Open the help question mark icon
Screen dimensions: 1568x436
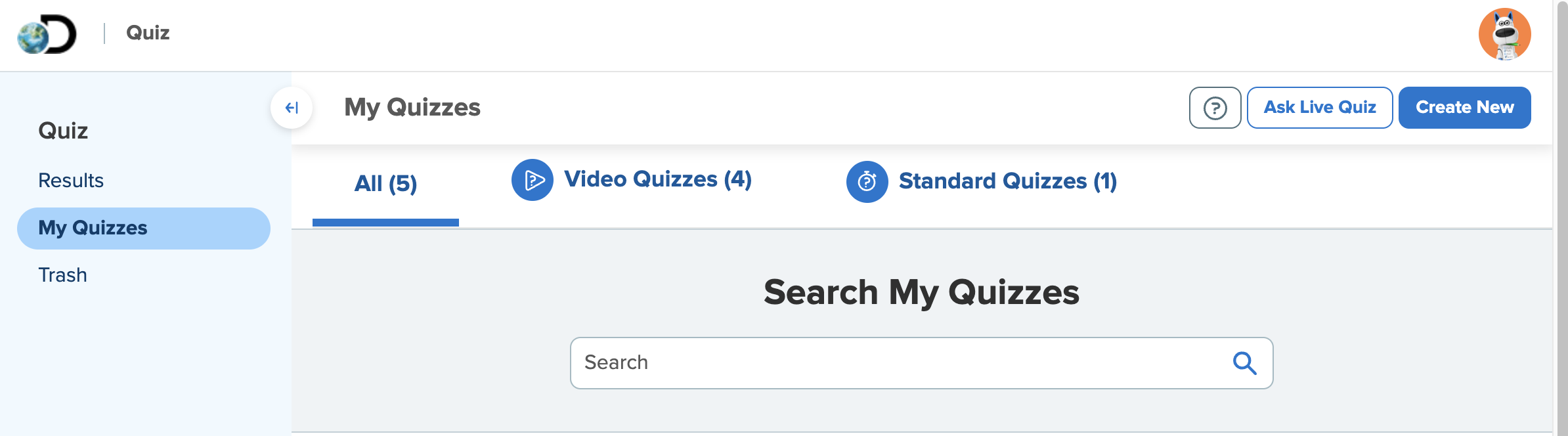click(x=1215, y=107)
